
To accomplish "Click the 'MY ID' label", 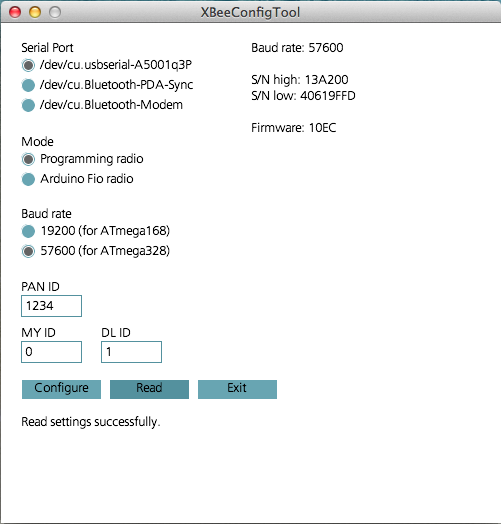I will coord(38,333).
